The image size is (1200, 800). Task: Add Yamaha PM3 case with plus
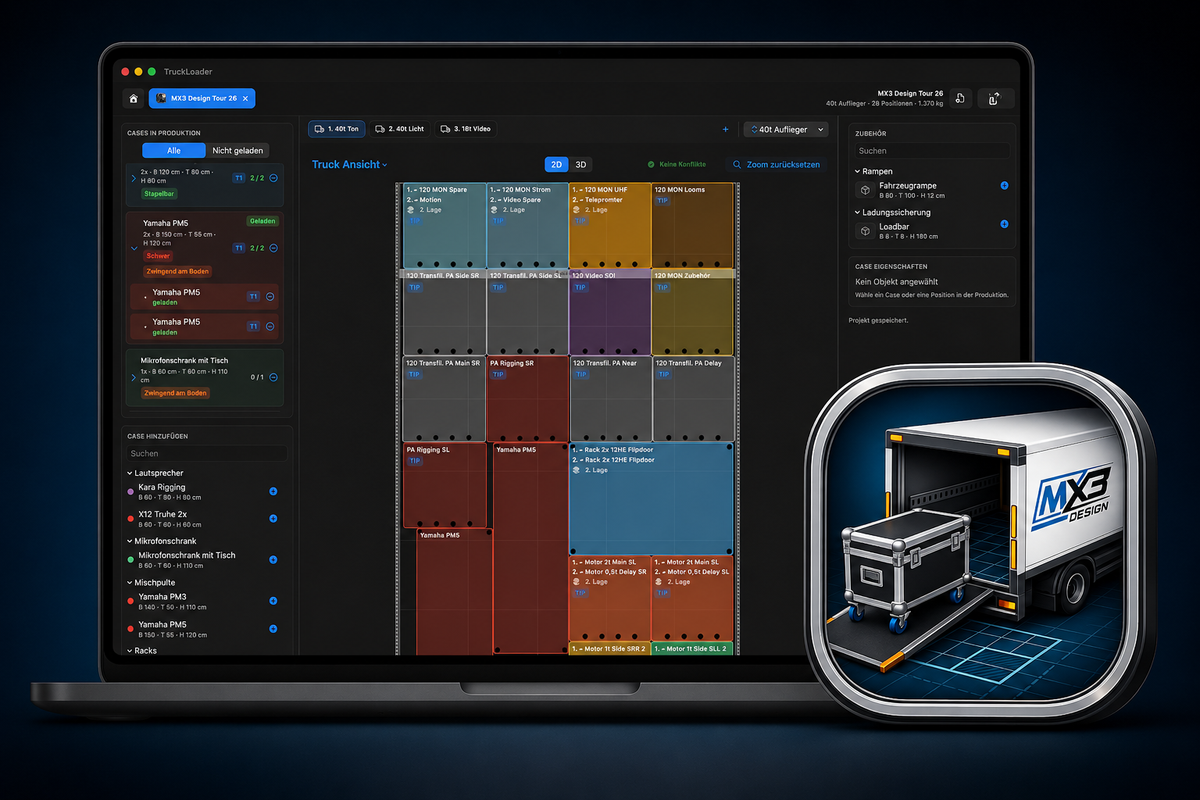pos(273,601)
